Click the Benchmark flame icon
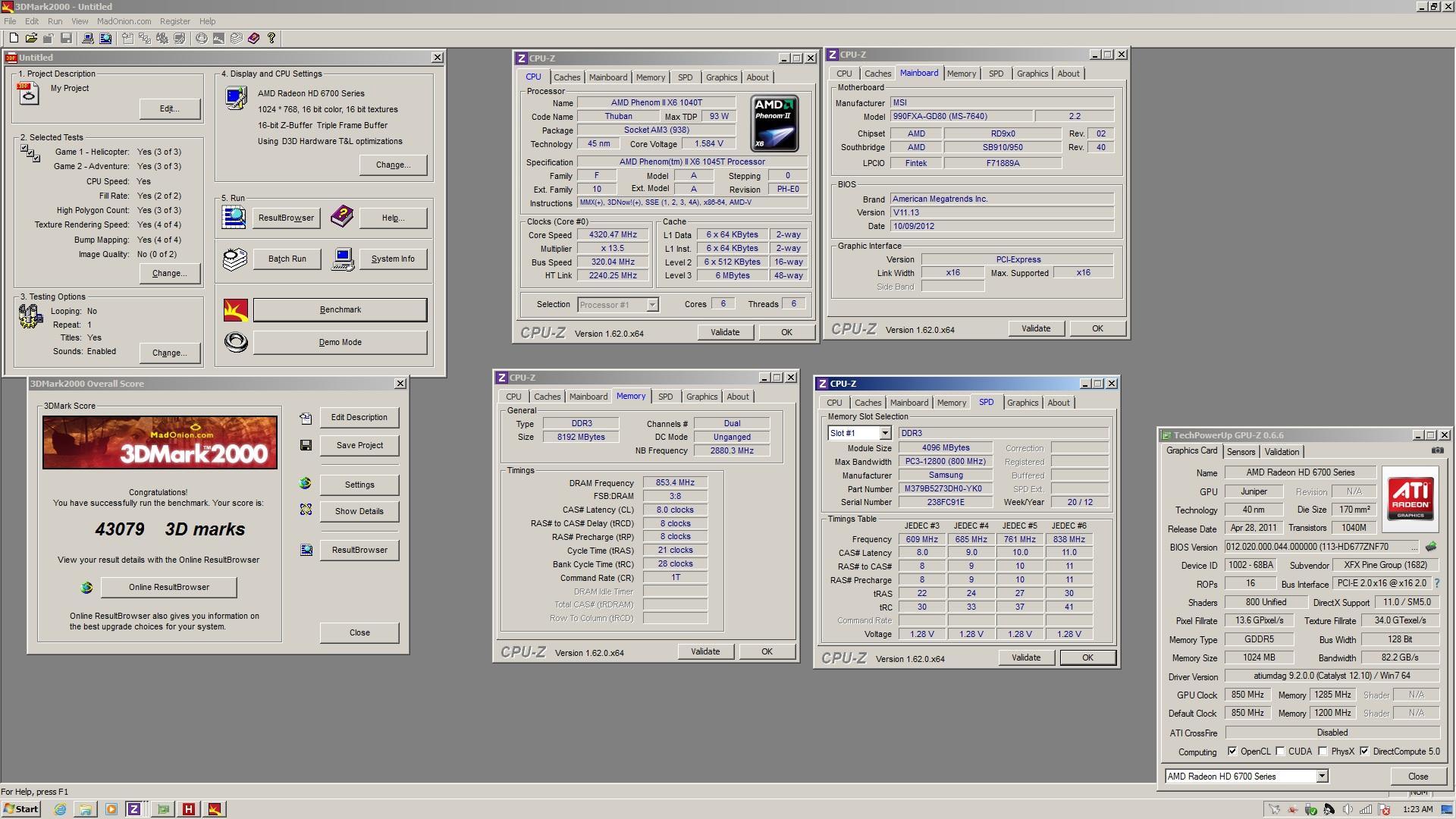 (236, 309)
